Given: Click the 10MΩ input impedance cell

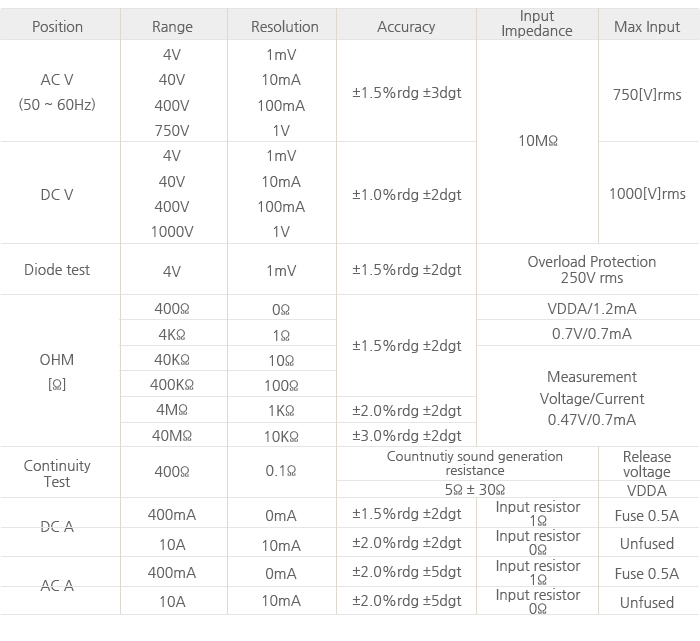Looking at the screenshot, I should 537,142.
